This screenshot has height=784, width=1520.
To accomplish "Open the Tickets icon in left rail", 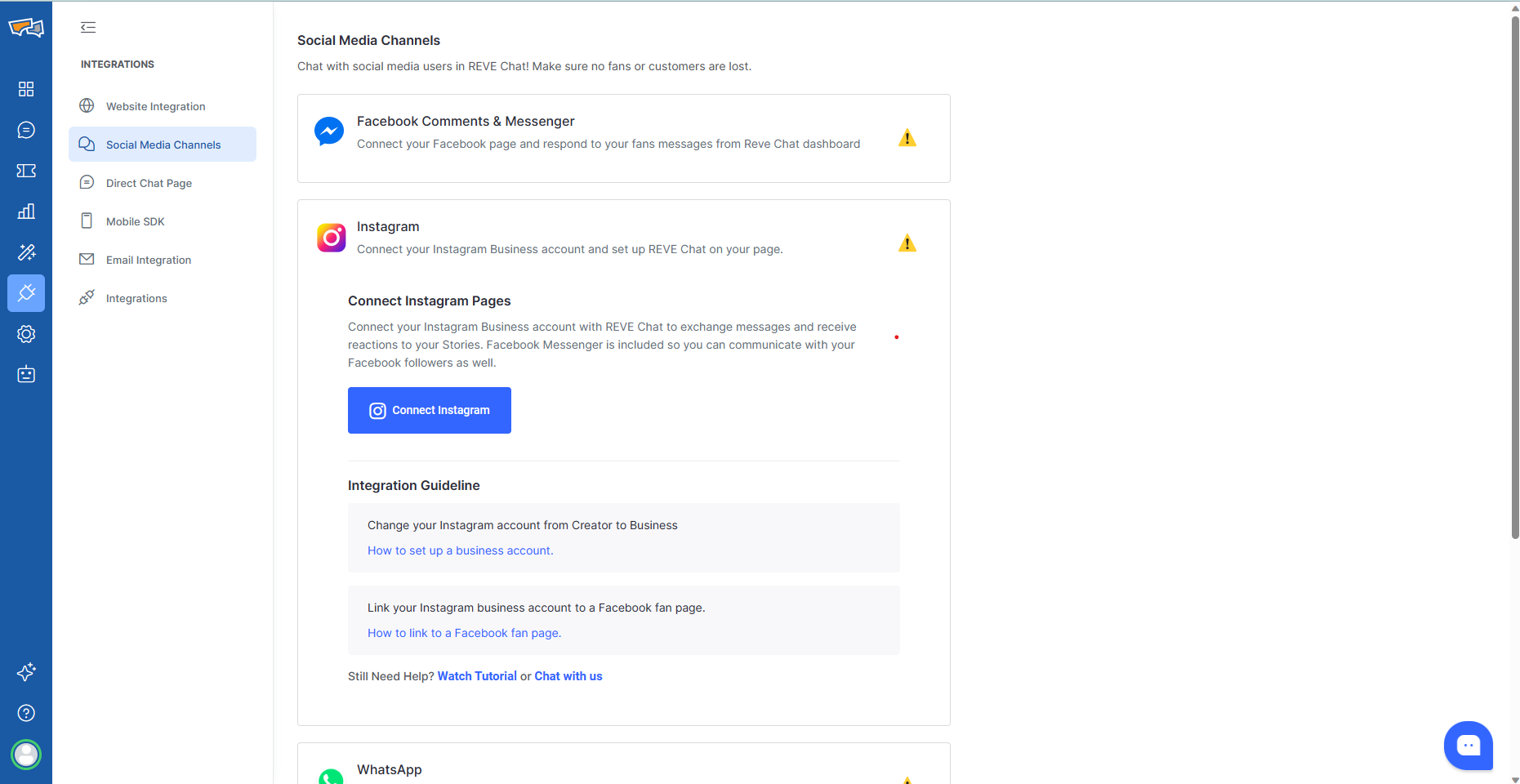I will pos(26,171).
